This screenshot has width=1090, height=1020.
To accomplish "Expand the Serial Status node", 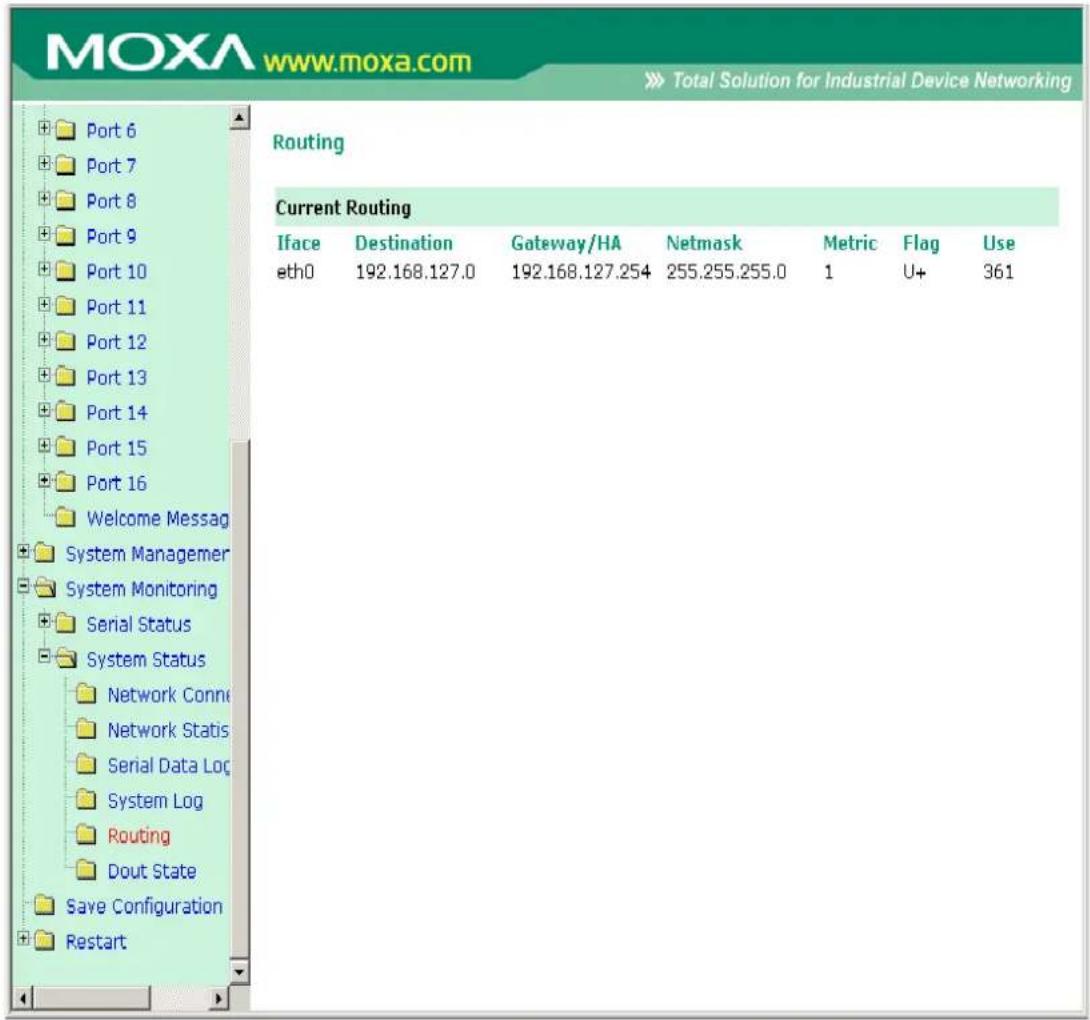I will point(44,622).
